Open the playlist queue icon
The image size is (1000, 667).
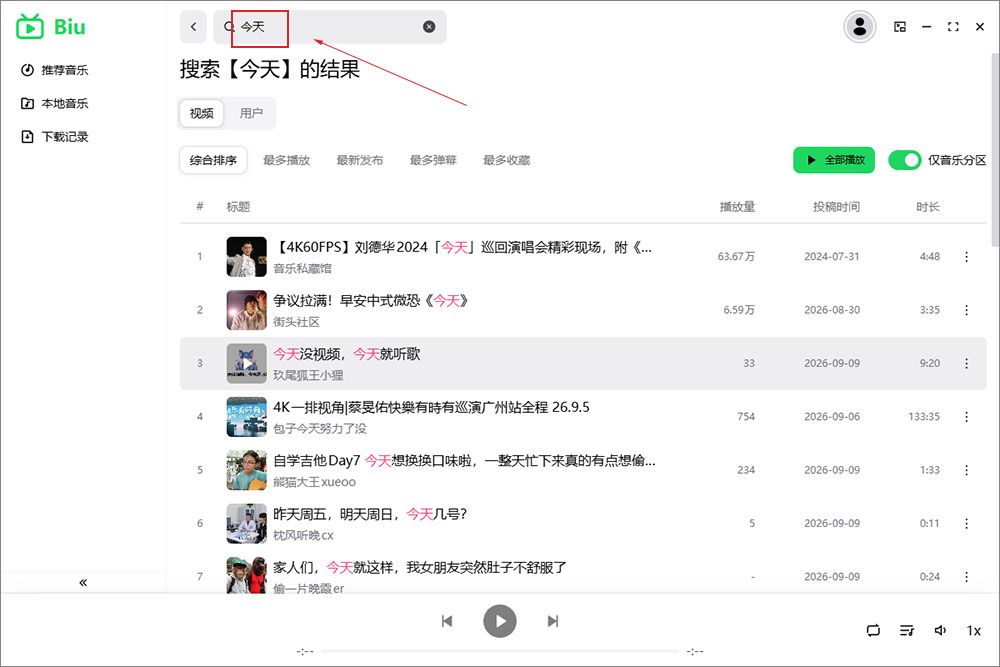907,631
